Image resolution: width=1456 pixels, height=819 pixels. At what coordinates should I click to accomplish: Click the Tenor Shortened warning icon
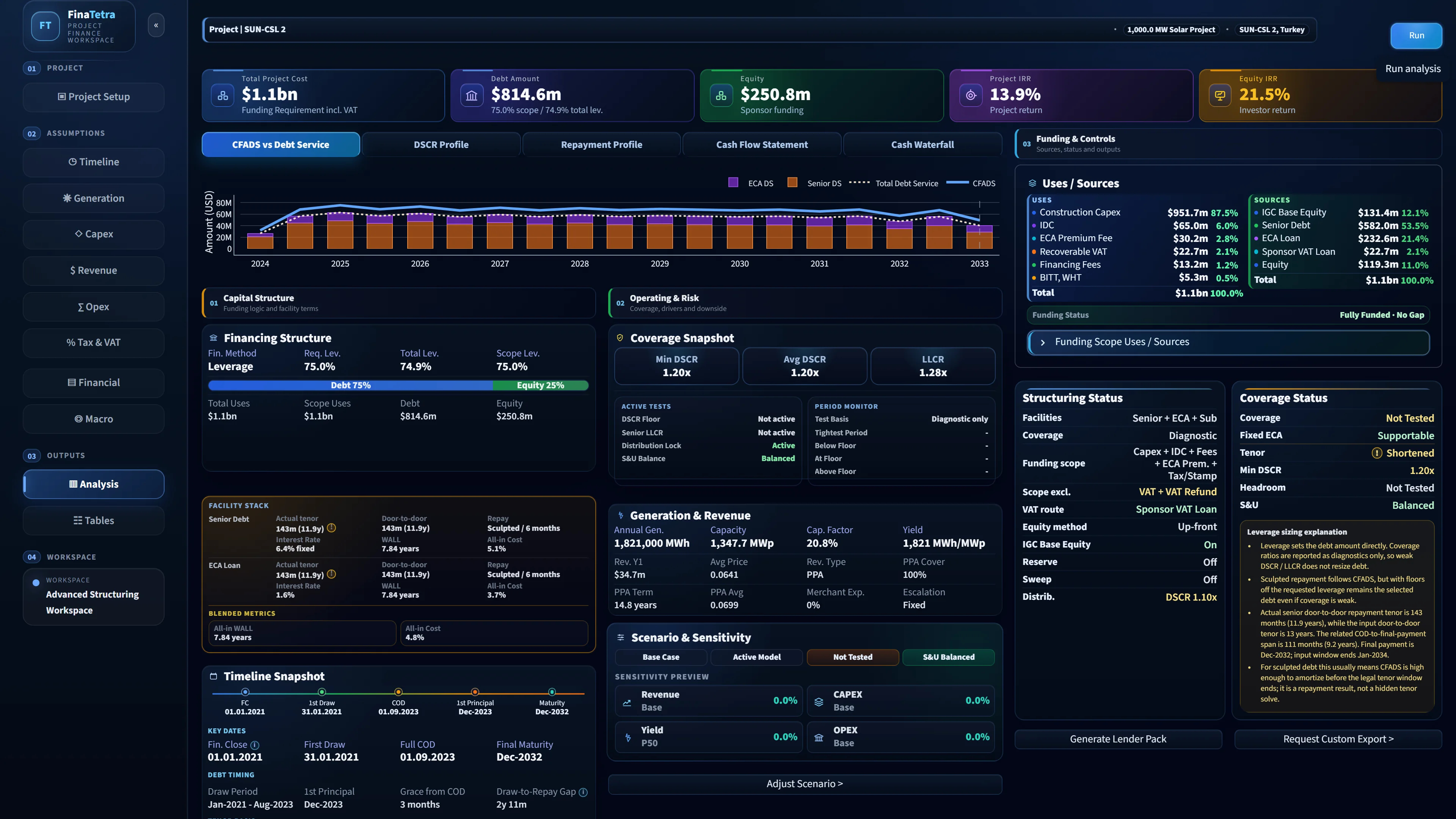click(x=1377, y=453)
